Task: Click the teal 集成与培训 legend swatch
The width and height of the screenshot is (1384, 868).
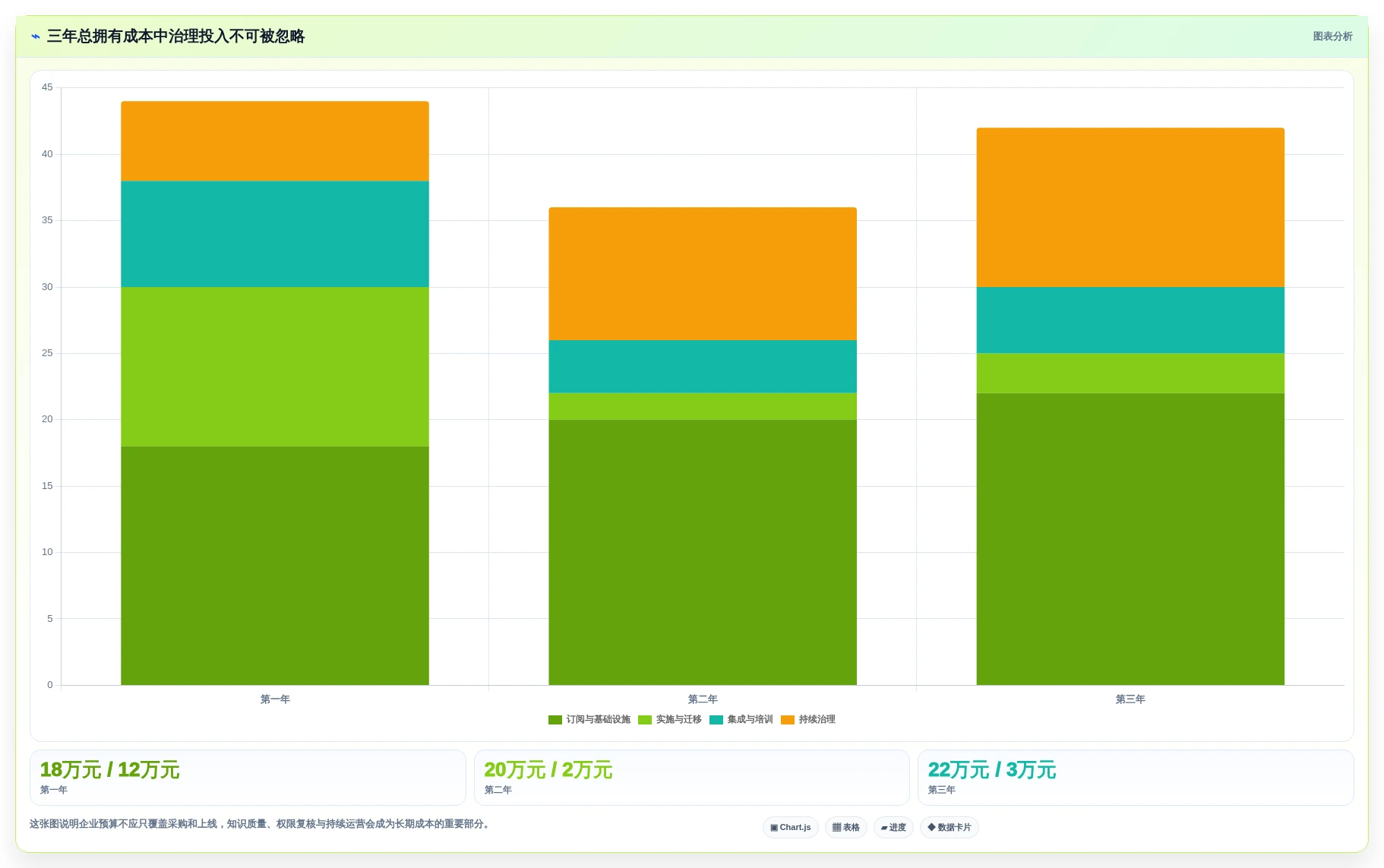Action: [x=716, y=720]
